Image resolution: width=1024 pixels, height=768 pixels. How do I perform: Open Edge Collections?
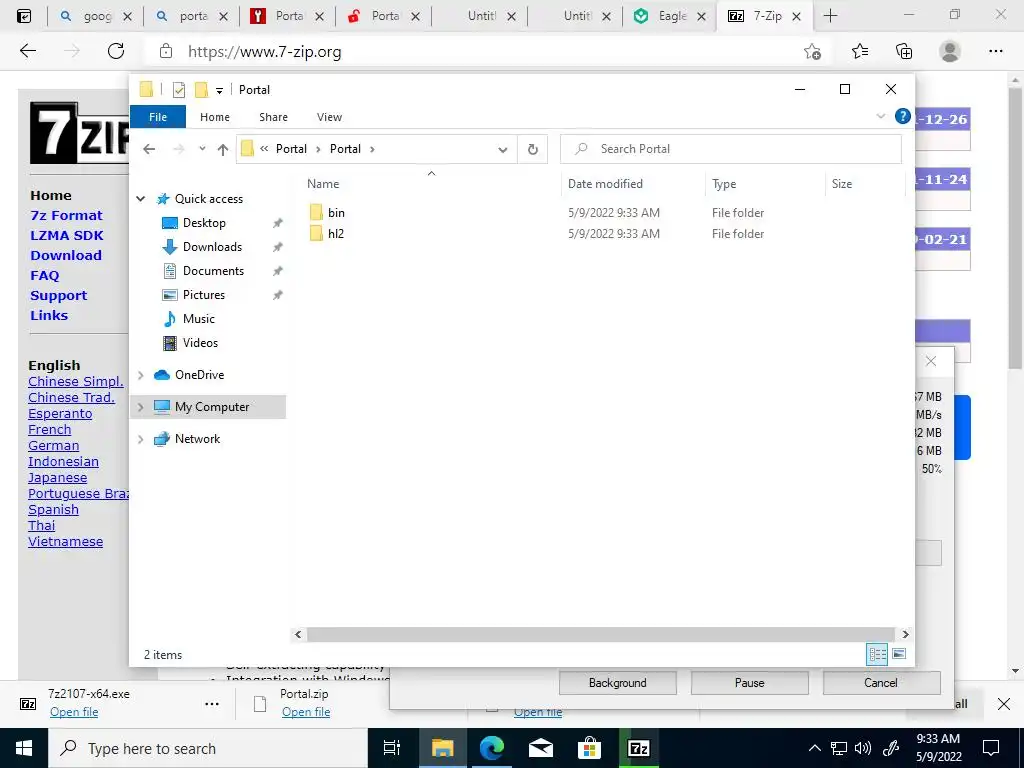point(904,51)
